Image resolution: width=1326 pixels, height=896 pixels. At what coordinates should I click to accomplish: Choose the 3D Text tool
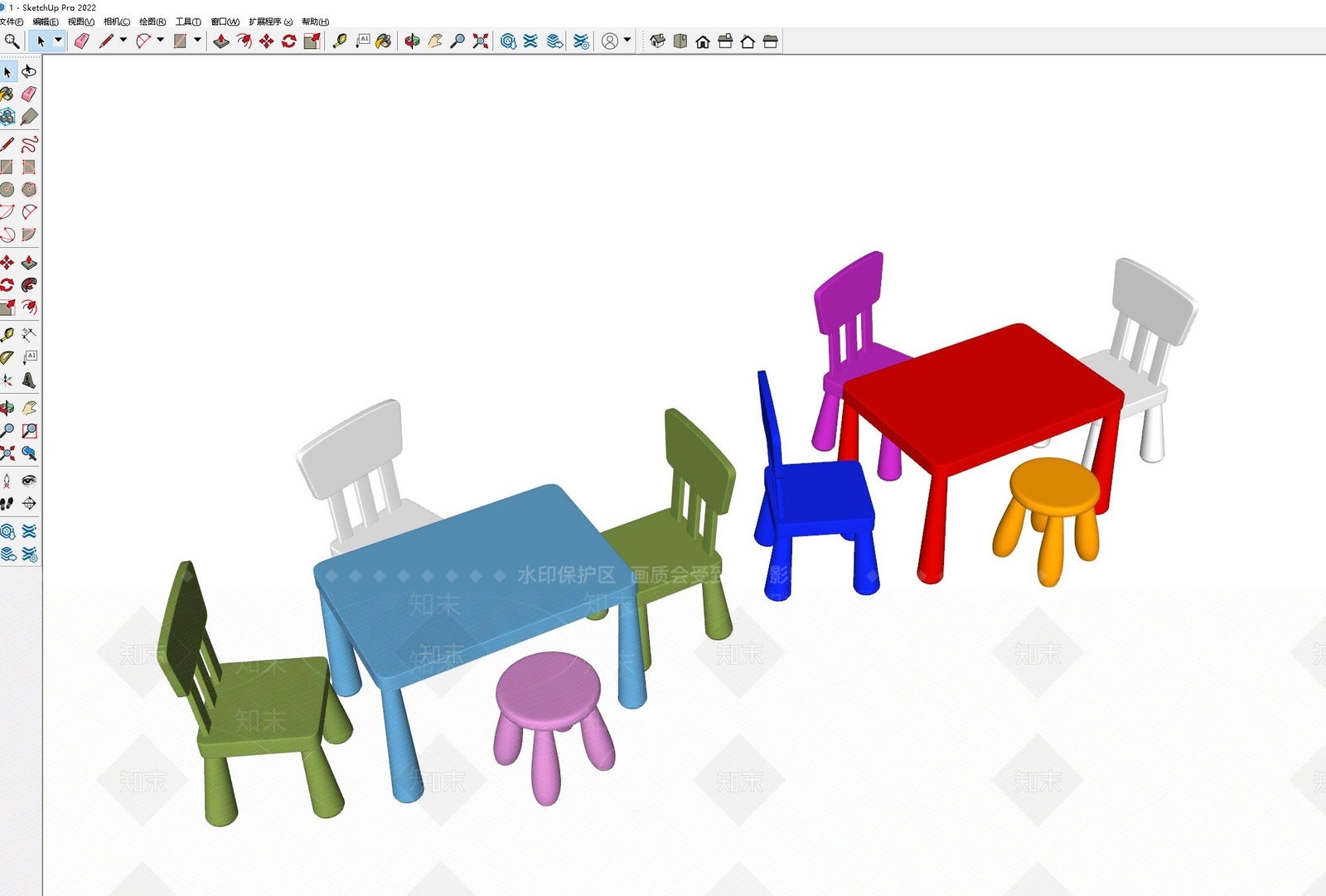pyautogui.click(x=29, y=380)
